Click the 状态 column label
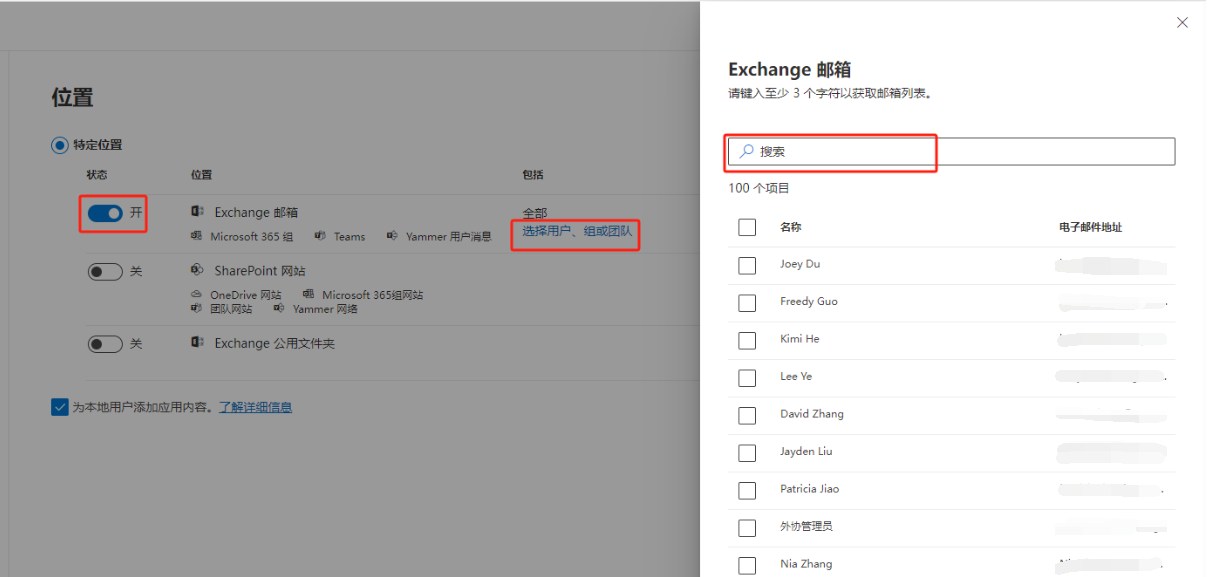Image resolution: width=1208 pixels, height=577 pixels. click(97, 175)
